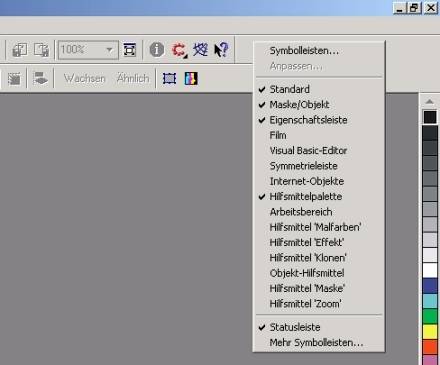Pick the cyan color swatch
The height and width of the screenshot is (365, 440).
point(430,301)
